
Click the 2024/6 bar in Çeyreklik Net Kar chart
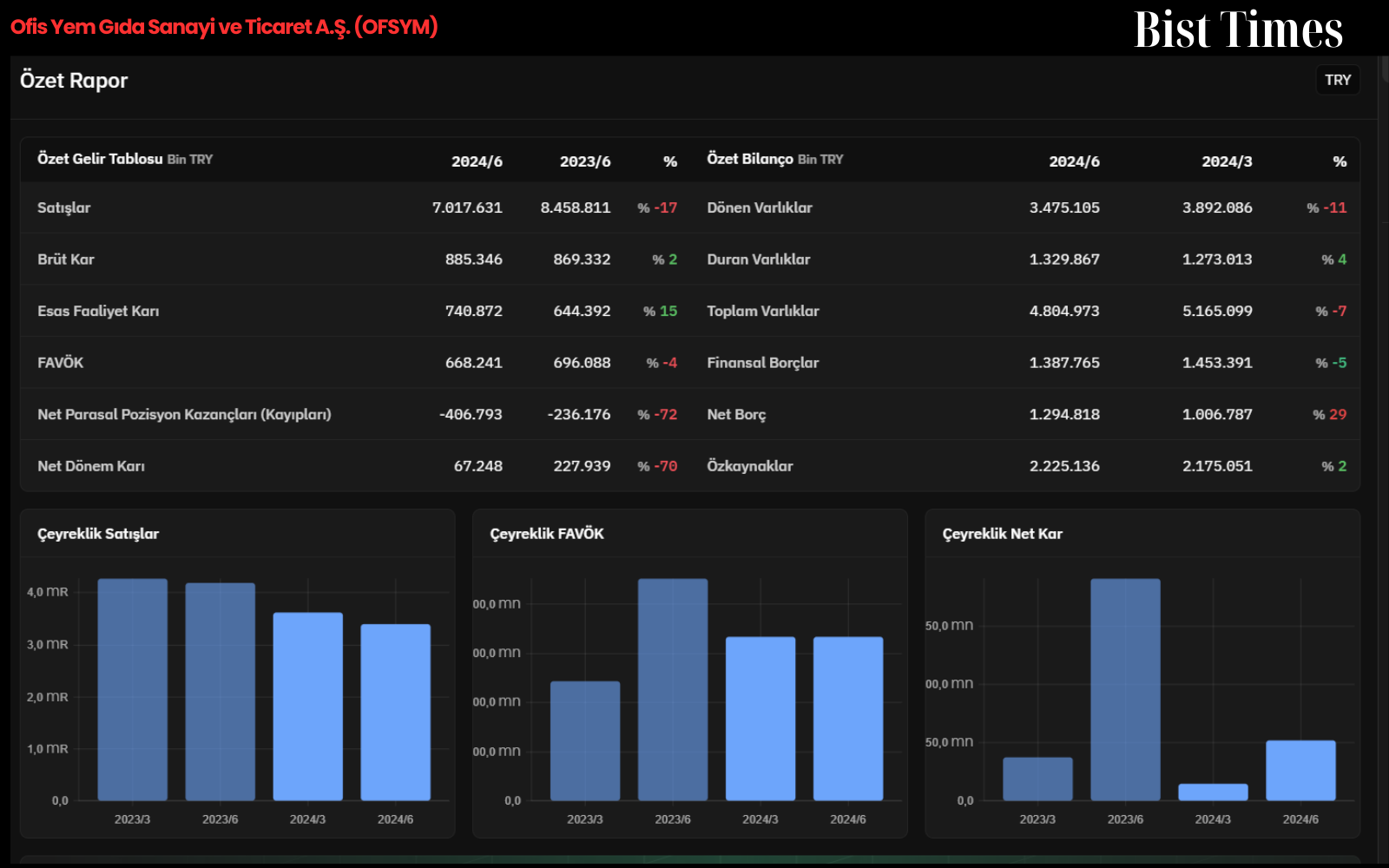pyautogui.click(x=1300, y=770)
